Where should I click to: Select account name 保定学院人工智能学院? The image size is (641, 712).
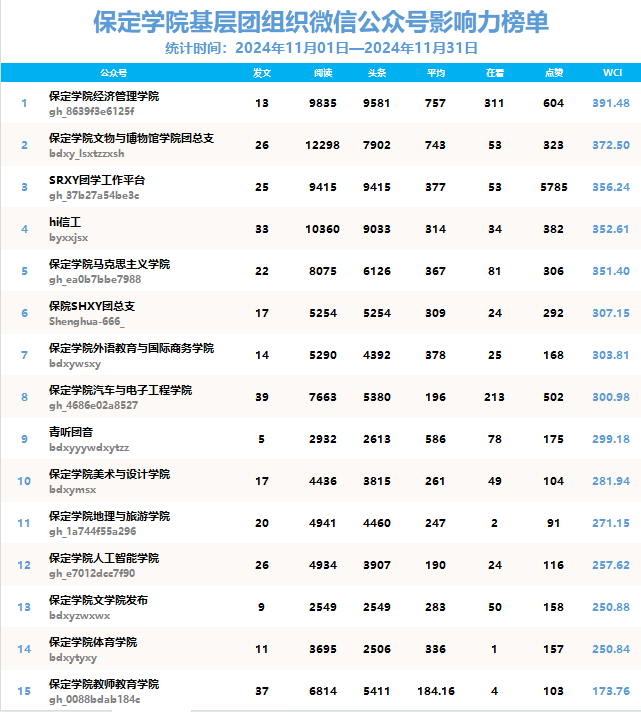(104, 558)
